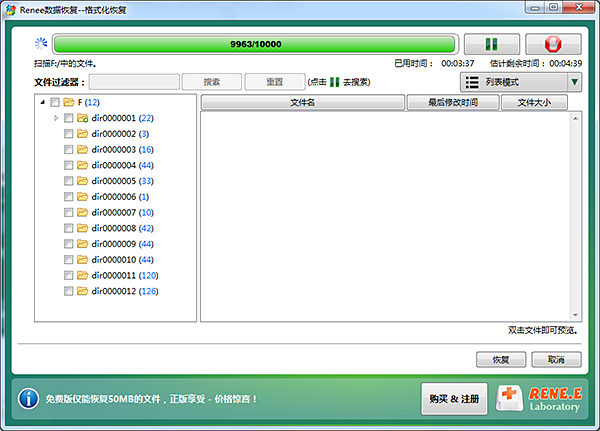The height and width of the screenshot is (431, 600).
Task: Select the F (12) root label
Action: coord(88,102)
